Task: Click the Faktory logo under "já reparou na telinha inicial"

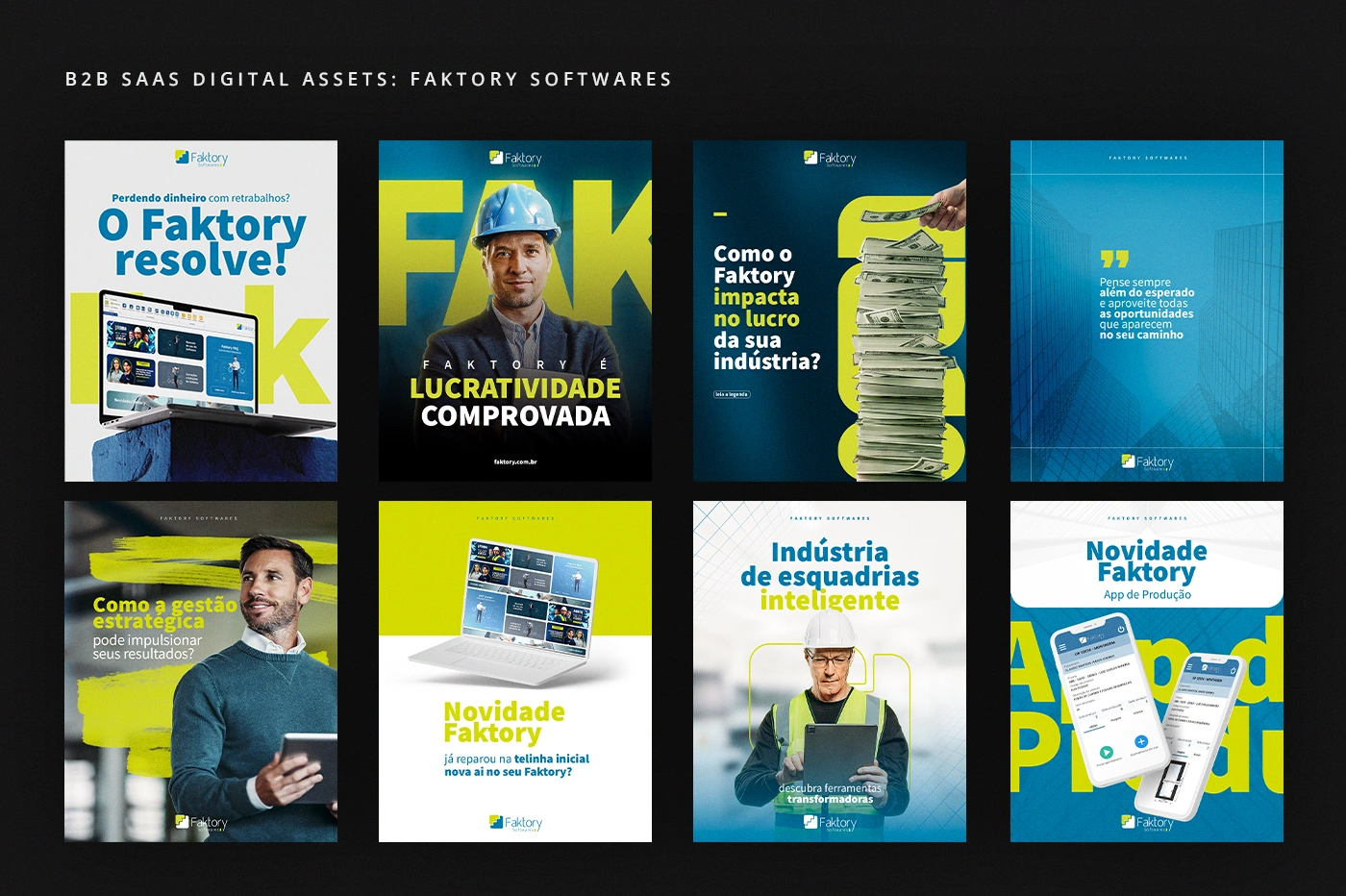Action: (515, 823)
